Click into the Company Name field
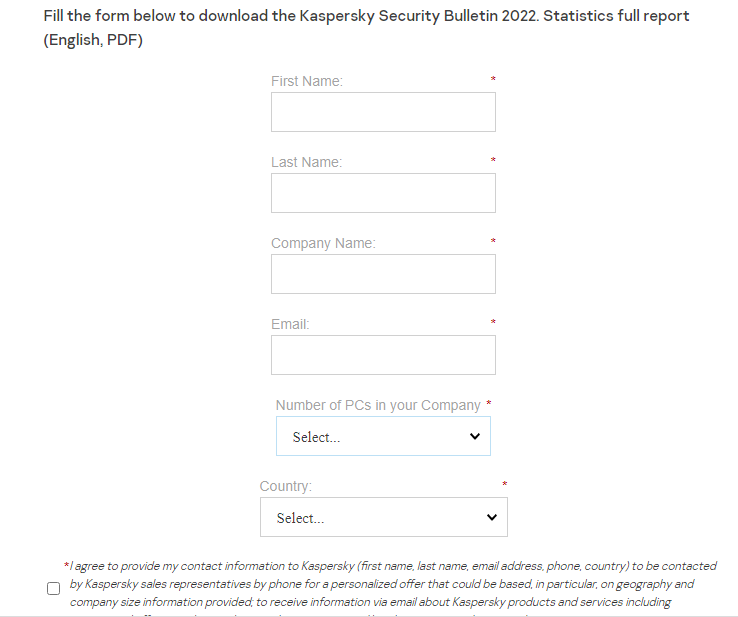Viewport: 738px width, 617px height. (383, 274)
